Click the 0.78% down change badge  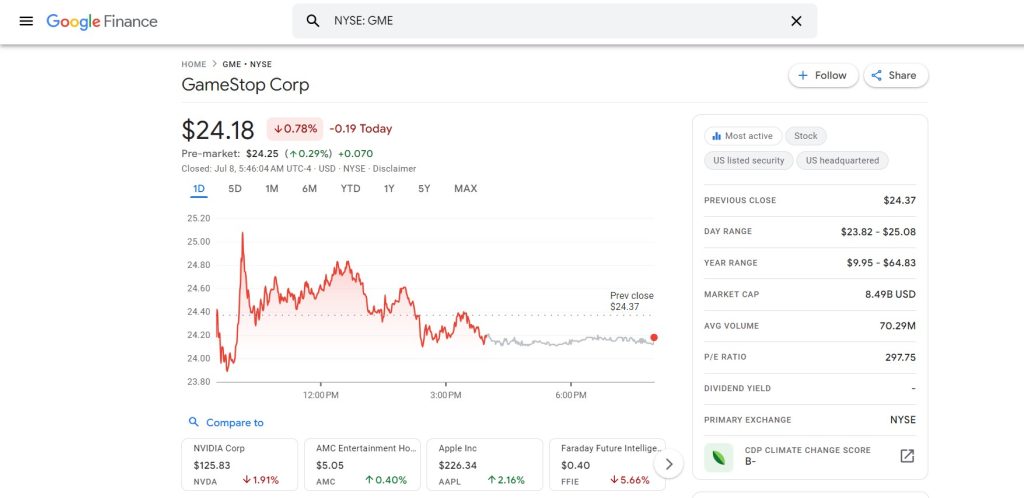click(x=295, y=129)
